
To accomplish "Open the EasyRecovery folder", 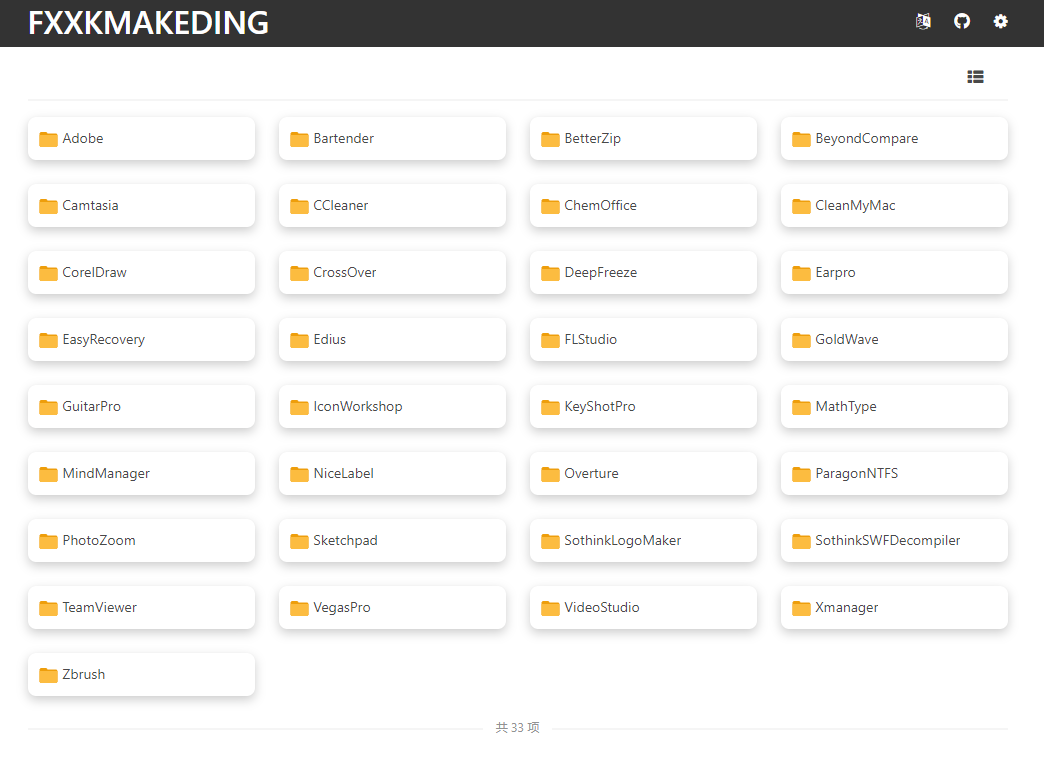I will [141, 340].
